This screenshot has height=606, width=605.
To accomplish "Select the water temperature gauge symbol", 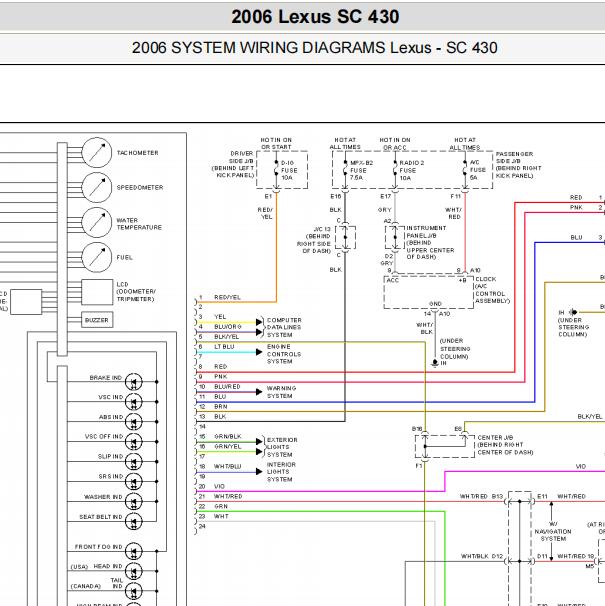I will coord(97,222).
